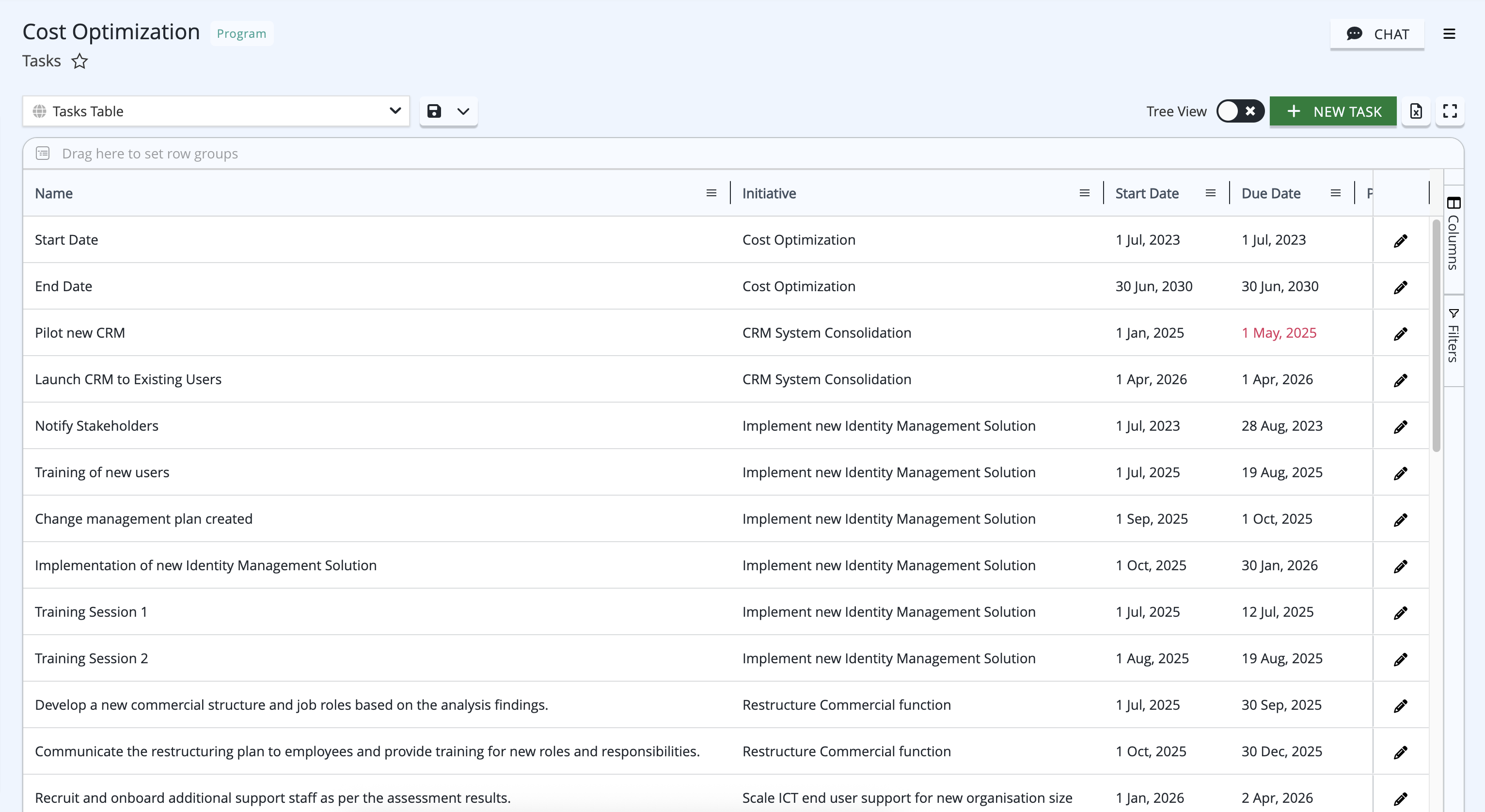The width and height of the screenshot is (1485, 812).
Task: Edit the Communicate the restructuring plan task
Action: click(x=1401, y=752)
